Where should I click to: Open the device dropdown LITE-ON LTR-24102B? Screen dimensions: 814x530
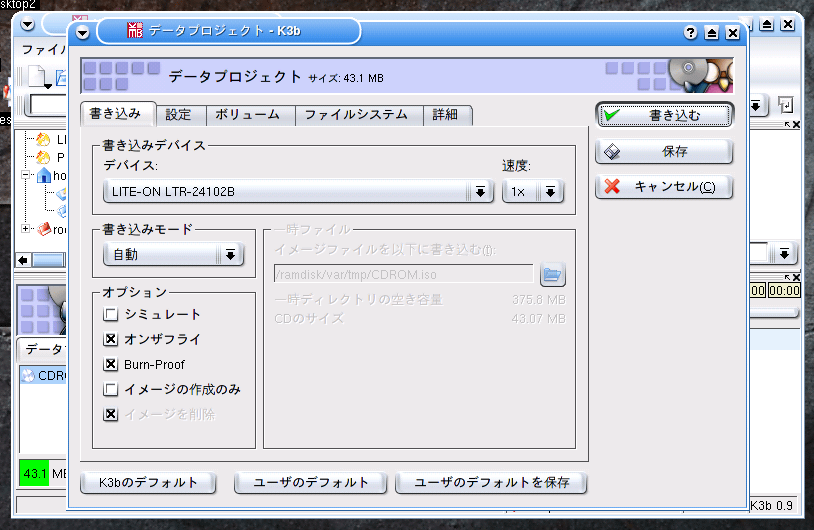click(x=298, y=192)
